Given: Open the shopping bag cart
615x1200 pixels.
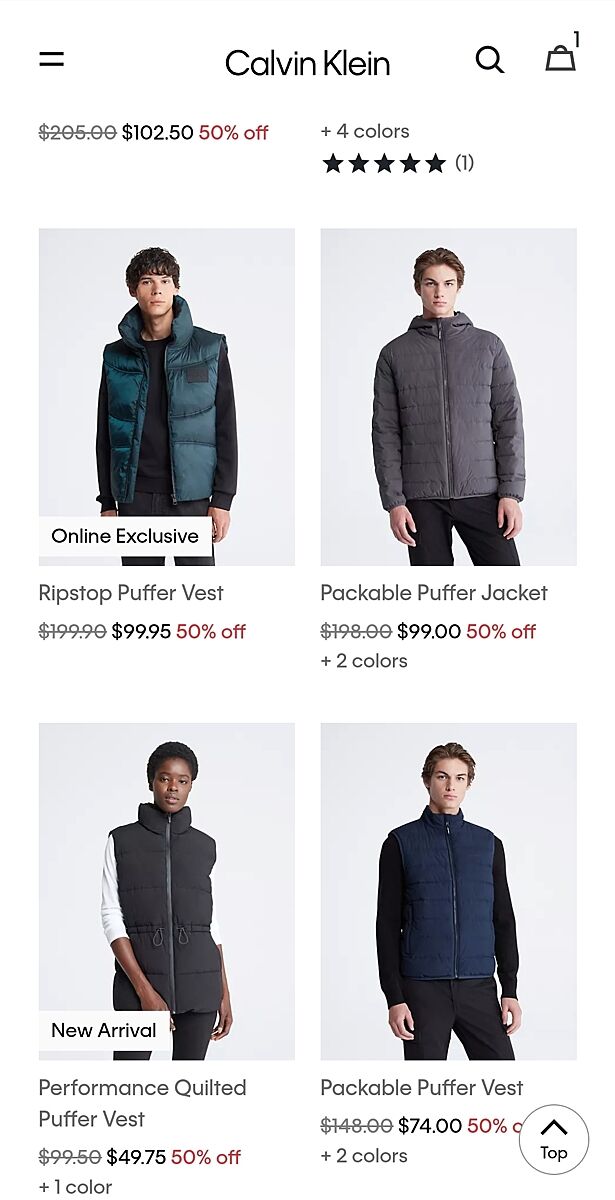Looking at the screenshot, I should pos(560,59).
